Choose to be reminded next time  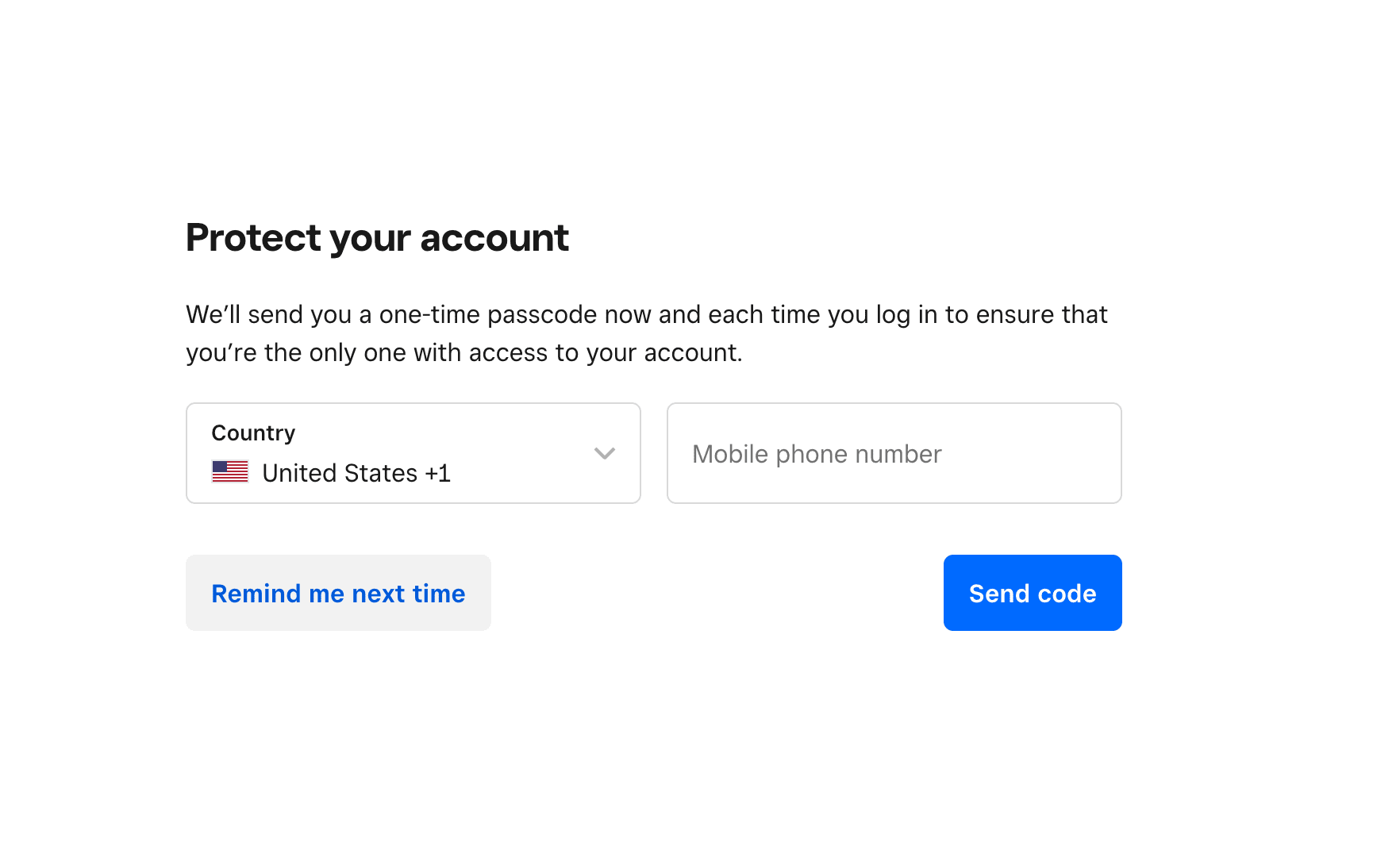338,593
